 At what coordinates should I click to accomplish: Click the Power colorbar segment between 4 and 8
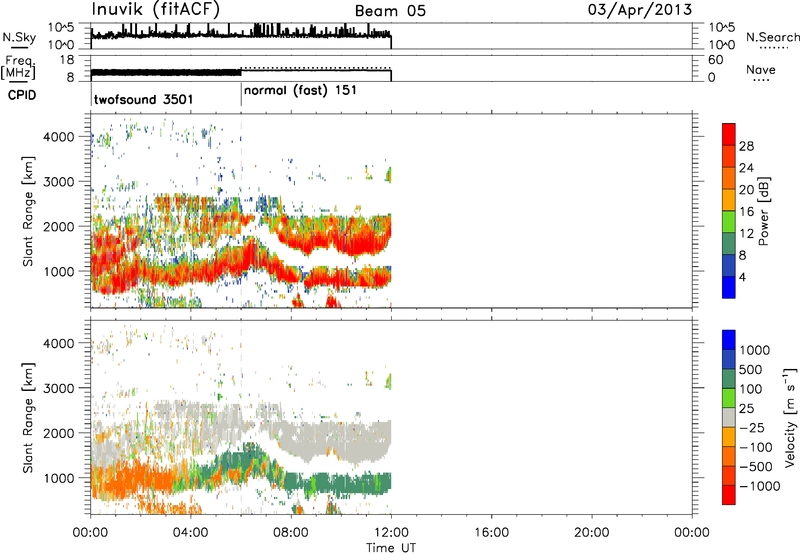pos(729,265)
